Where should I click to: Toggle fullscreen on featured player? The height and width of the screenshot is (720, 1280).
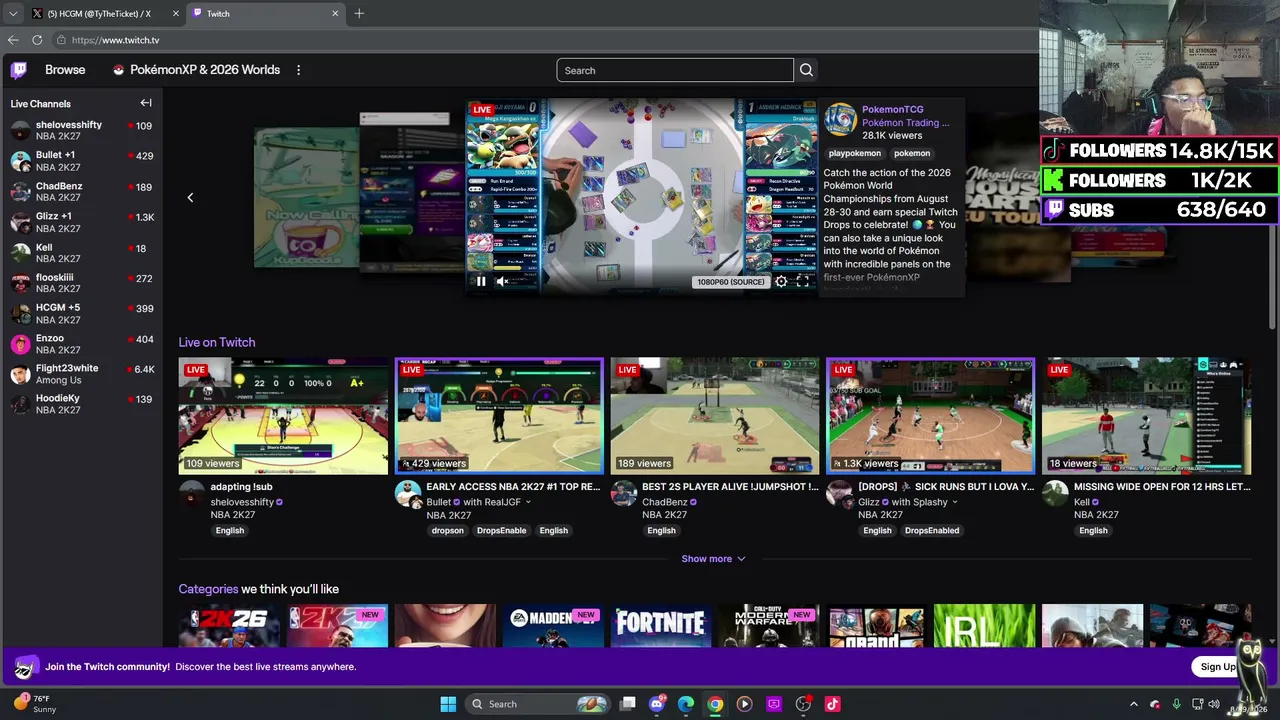[802, 282]
